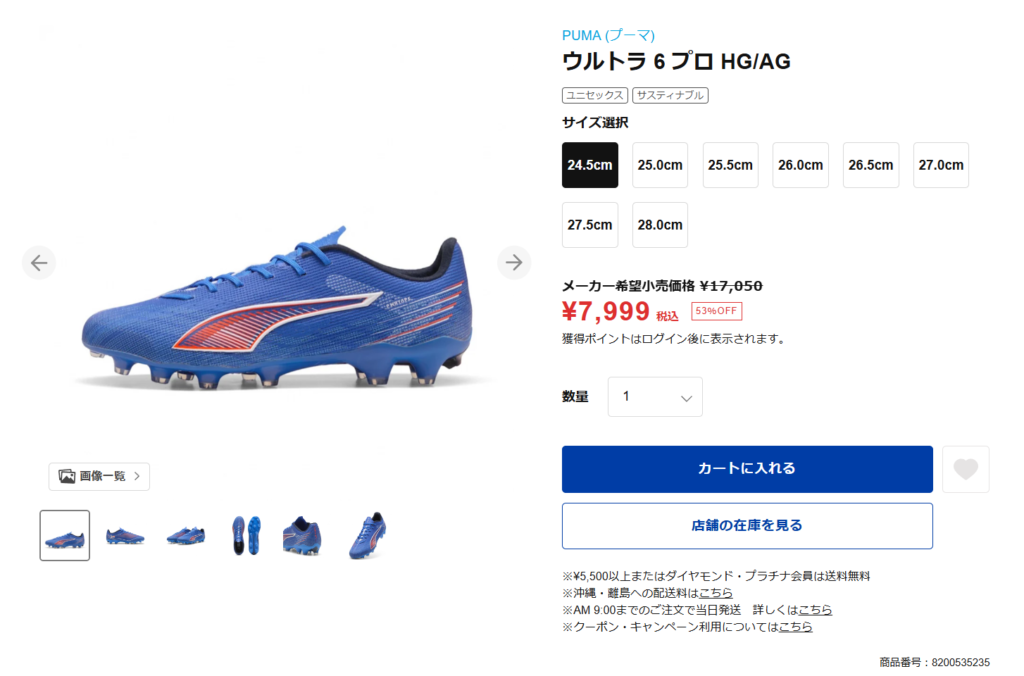Image resolution: width=1024 pixels, height=676 pixels.
Task: Click the previous image arrow
Action: pos(39,263)
